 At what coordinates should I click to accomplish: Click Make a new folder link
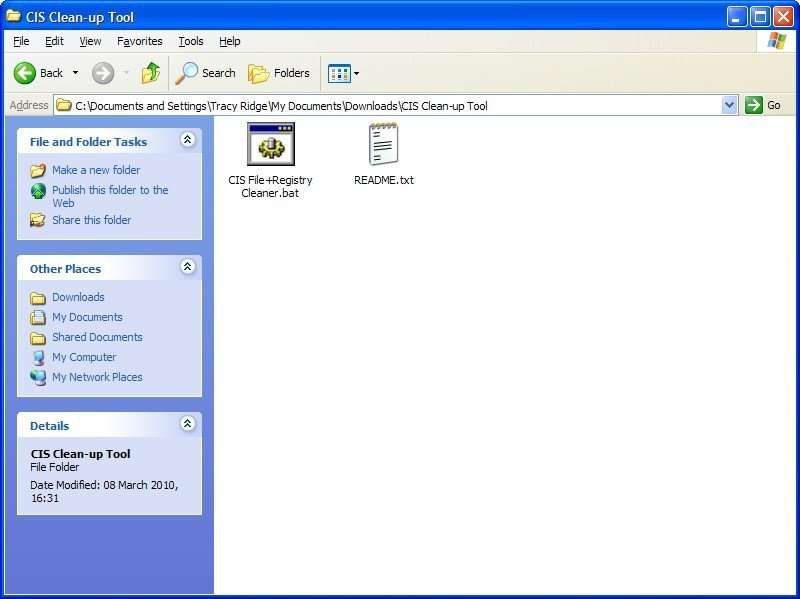tap(96, 170)
